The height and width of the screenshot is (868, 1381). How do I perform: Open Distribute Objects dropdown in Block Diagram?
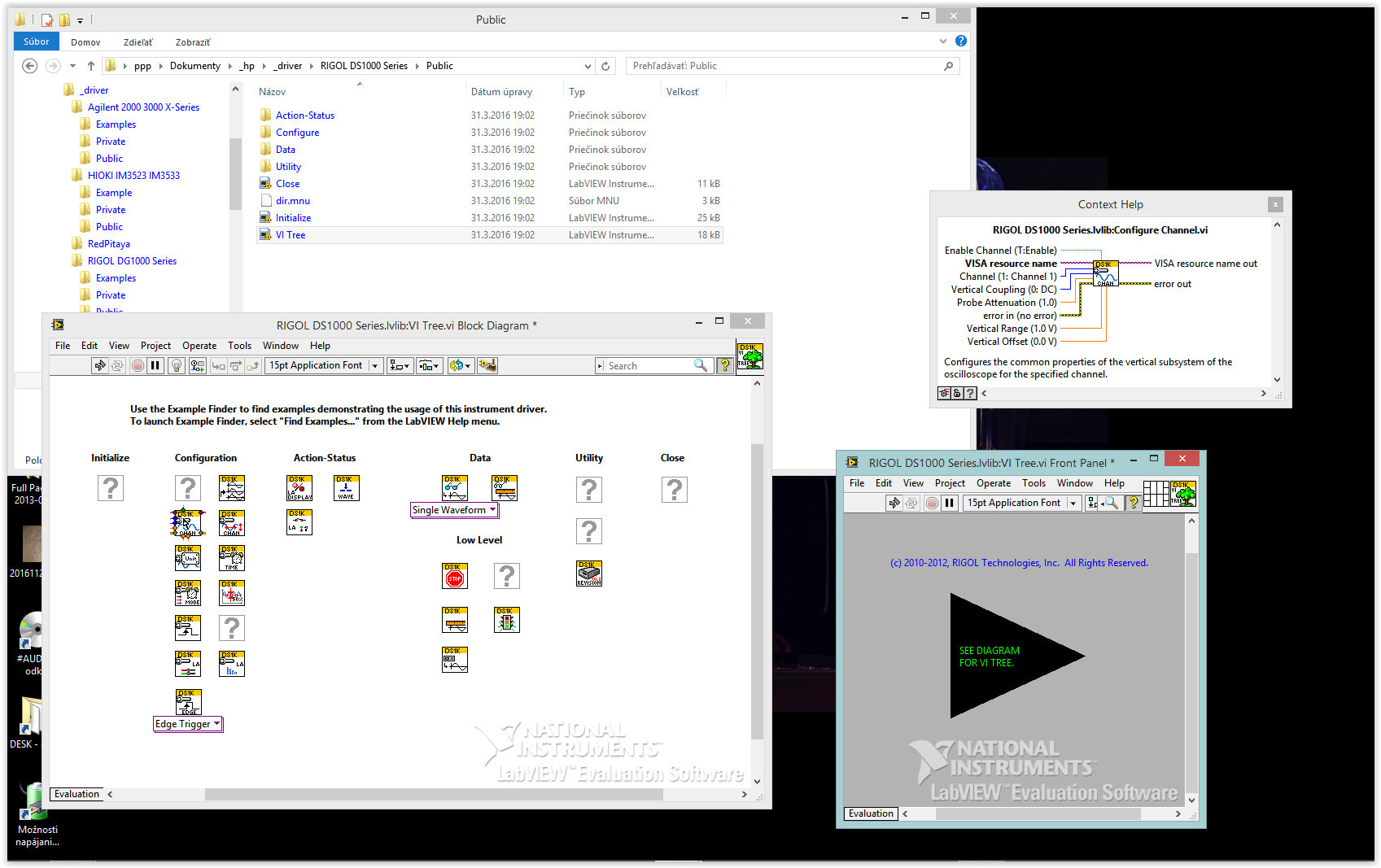click(430, 366)
